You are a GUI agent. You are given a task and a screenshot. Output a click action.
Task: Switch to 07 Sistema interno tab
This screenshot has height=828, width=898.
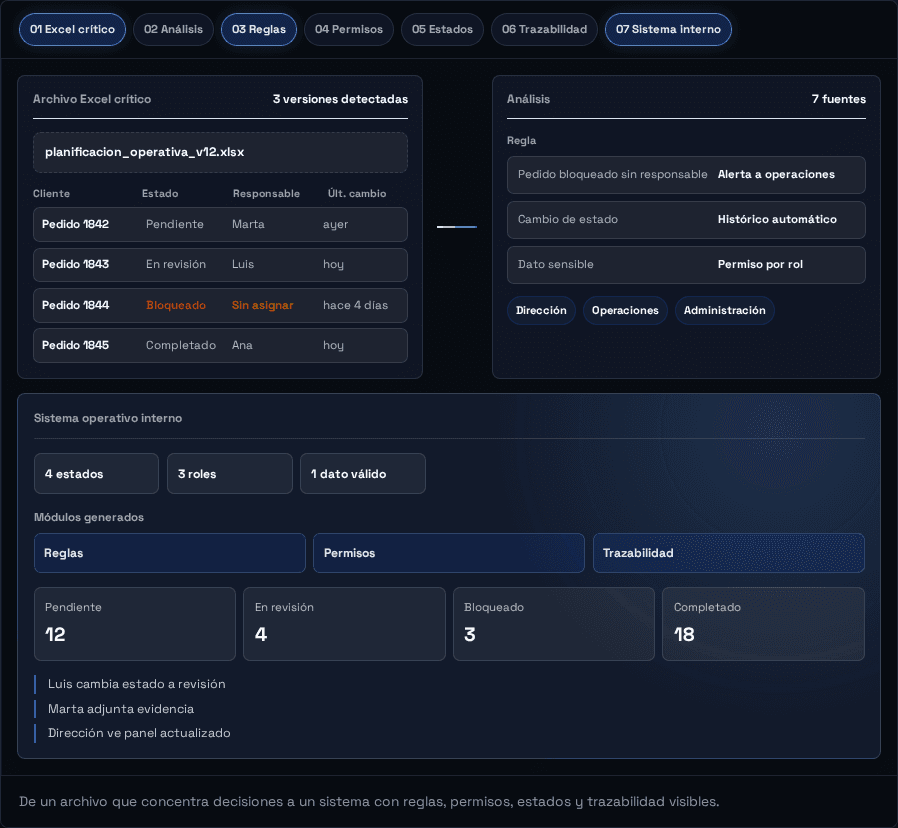click(668, 29)
